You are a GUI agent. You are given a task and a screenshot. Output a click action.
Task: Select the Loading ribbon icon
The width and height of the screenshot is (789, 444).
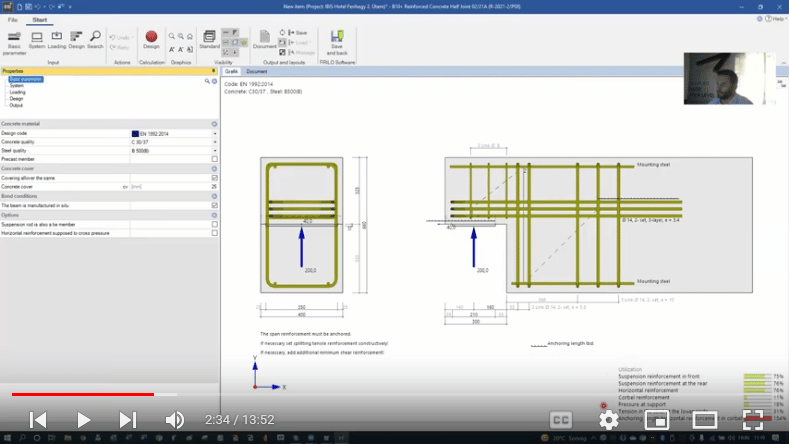pos(57,38)
